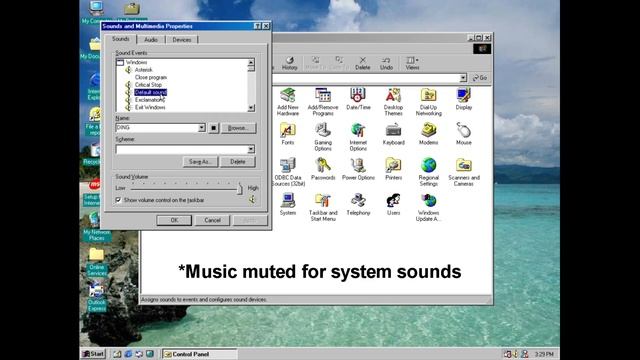This screenshot has height=360, width=640.
Task: Switch to the Sounds tab
Action: click(120, 39)
